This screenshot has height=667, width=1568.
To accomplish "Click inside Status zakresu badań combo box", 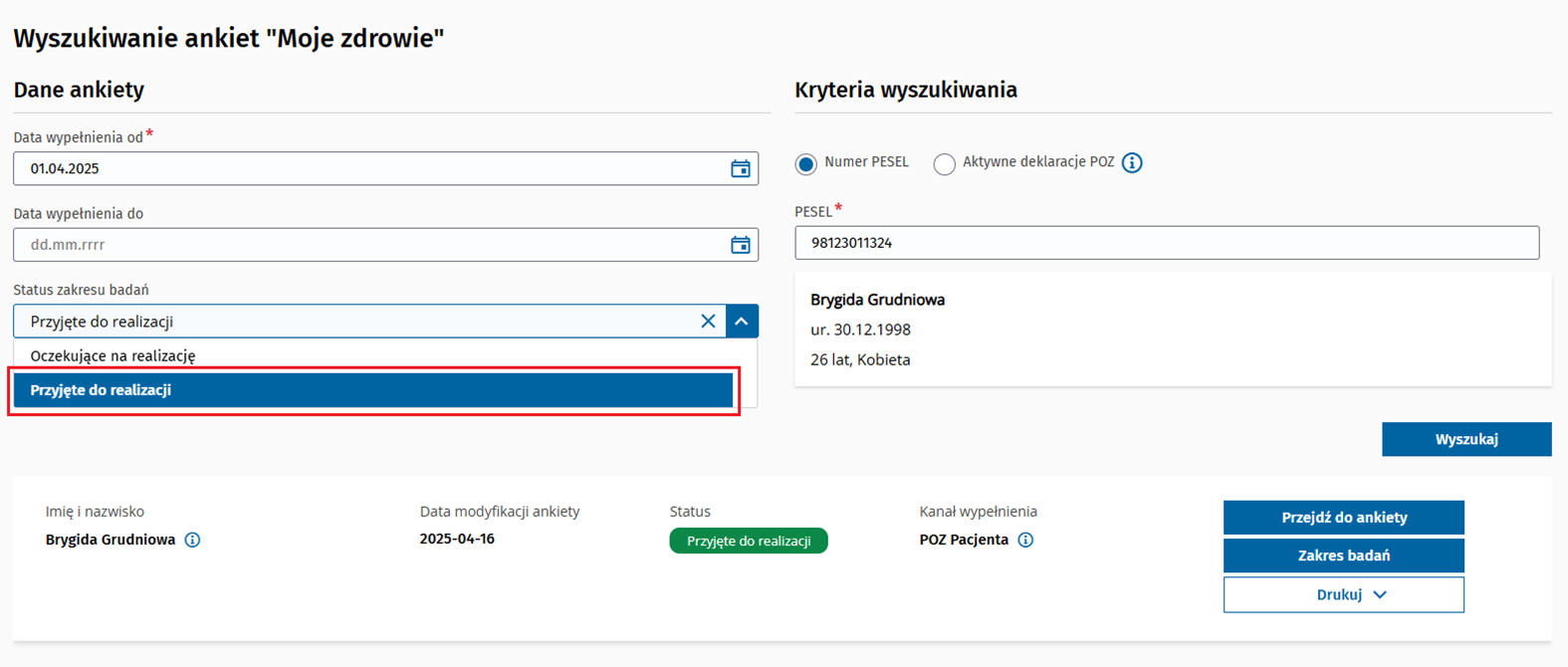I will 358,322.
